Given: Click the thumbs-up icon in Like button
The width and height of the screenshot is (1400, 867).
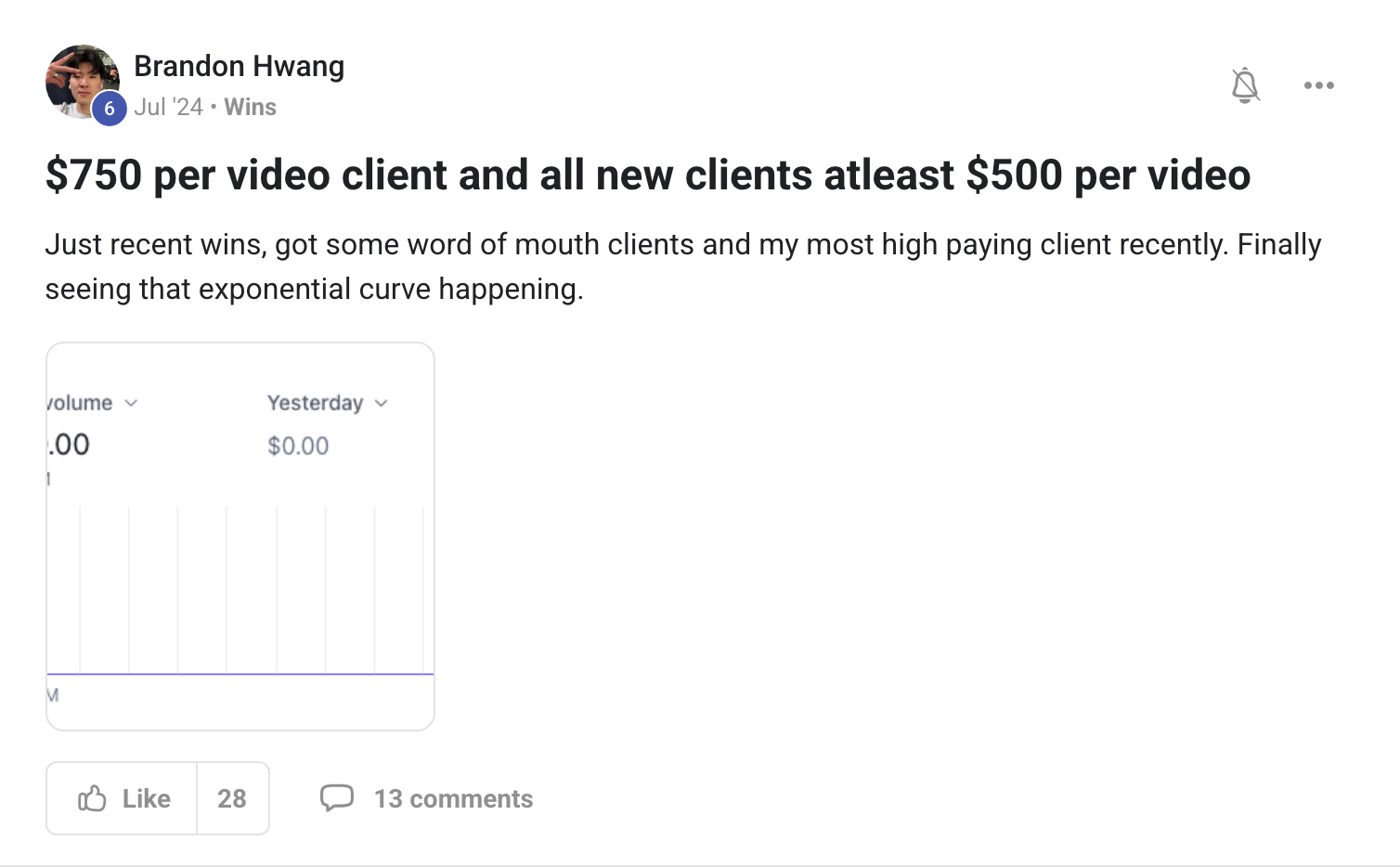Looking at the screenshot, I should [x=92, y=798].
